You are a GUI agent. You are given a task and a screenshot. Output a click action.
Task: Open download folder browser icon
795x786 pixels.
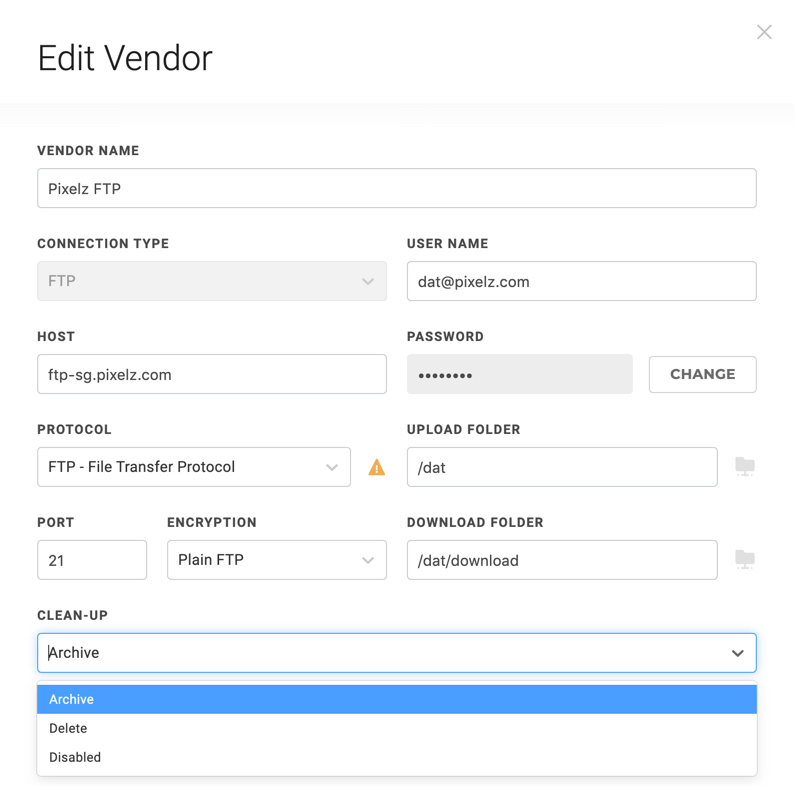click(745, 560)
